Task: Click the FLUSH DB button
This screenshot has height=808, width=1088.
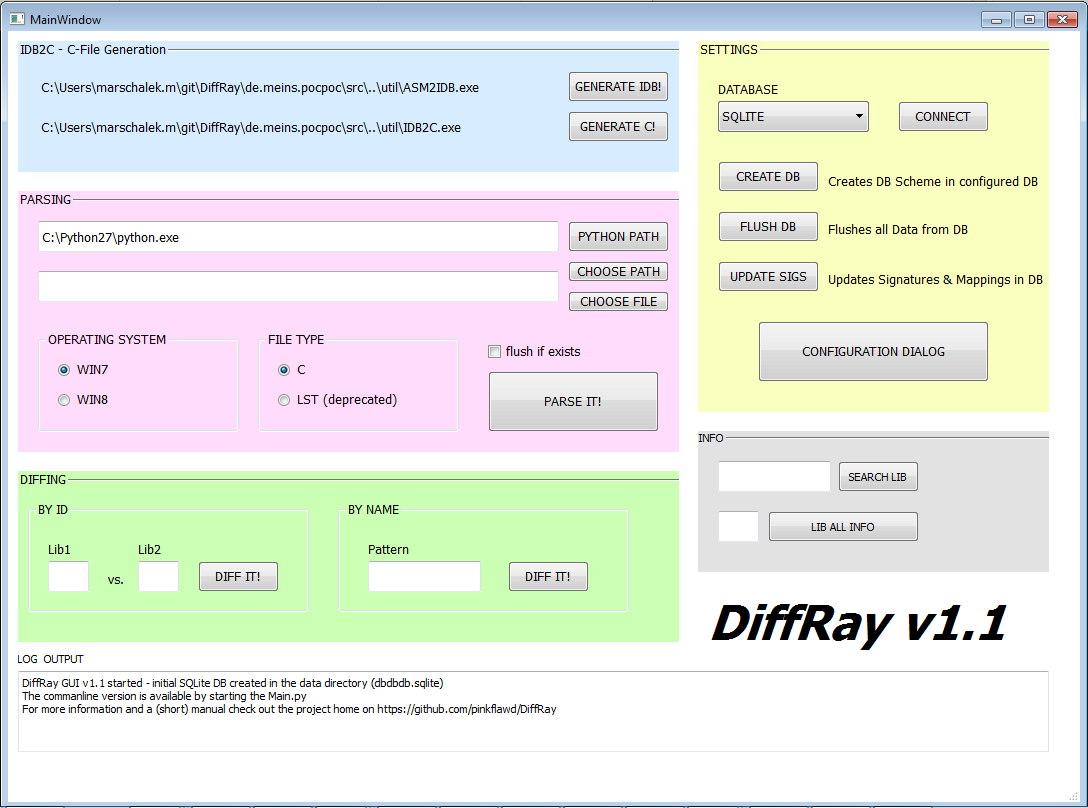Action: coord(768,226)
